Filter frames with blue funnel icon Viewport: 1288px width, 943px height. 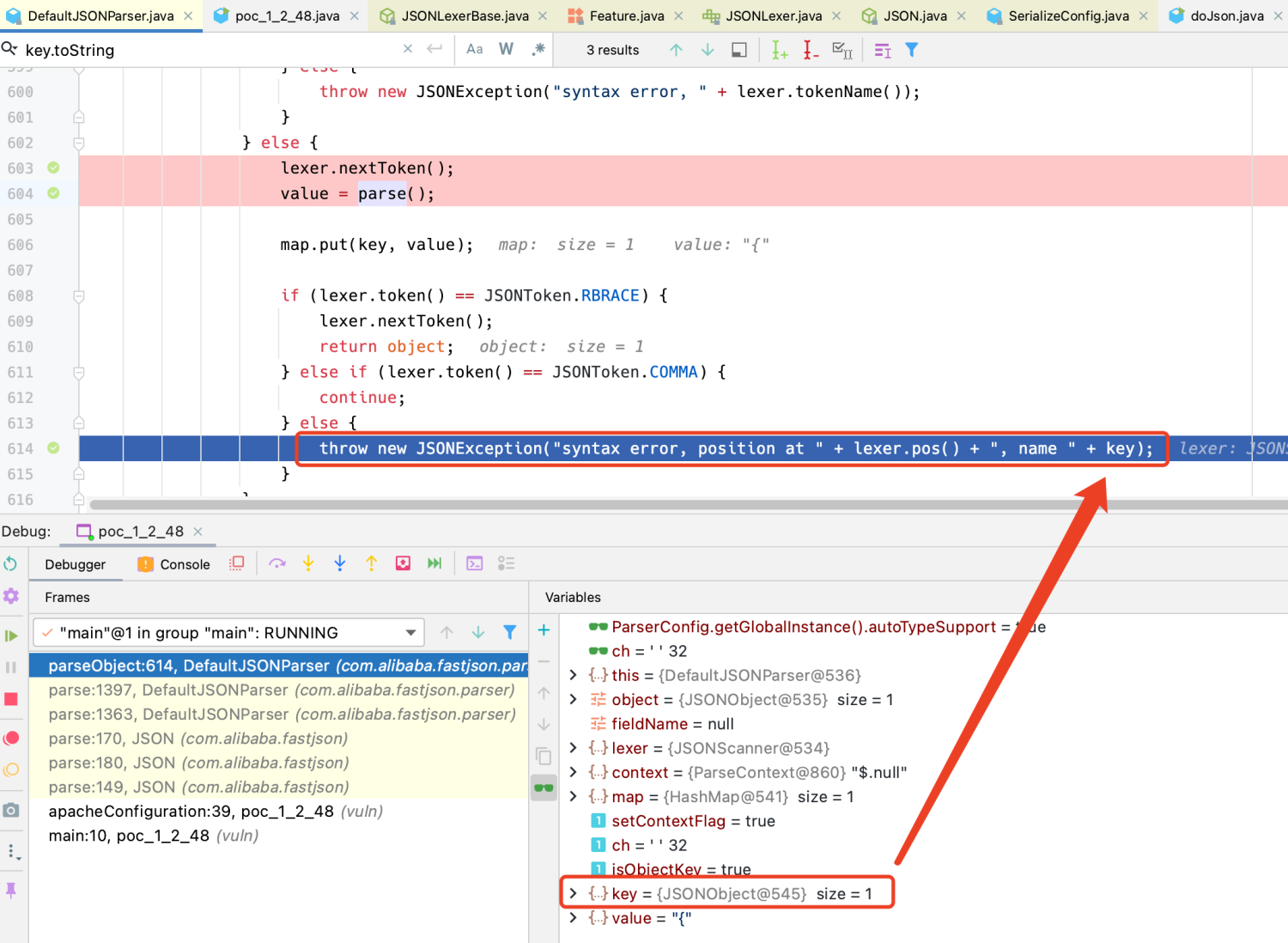pyautogui.click(x=510, y=632)
